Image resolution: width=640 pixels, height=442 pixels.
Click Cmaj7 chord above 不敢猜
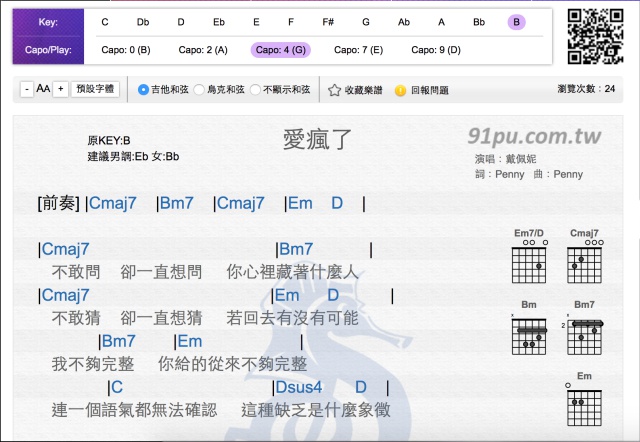pos(65,295)
